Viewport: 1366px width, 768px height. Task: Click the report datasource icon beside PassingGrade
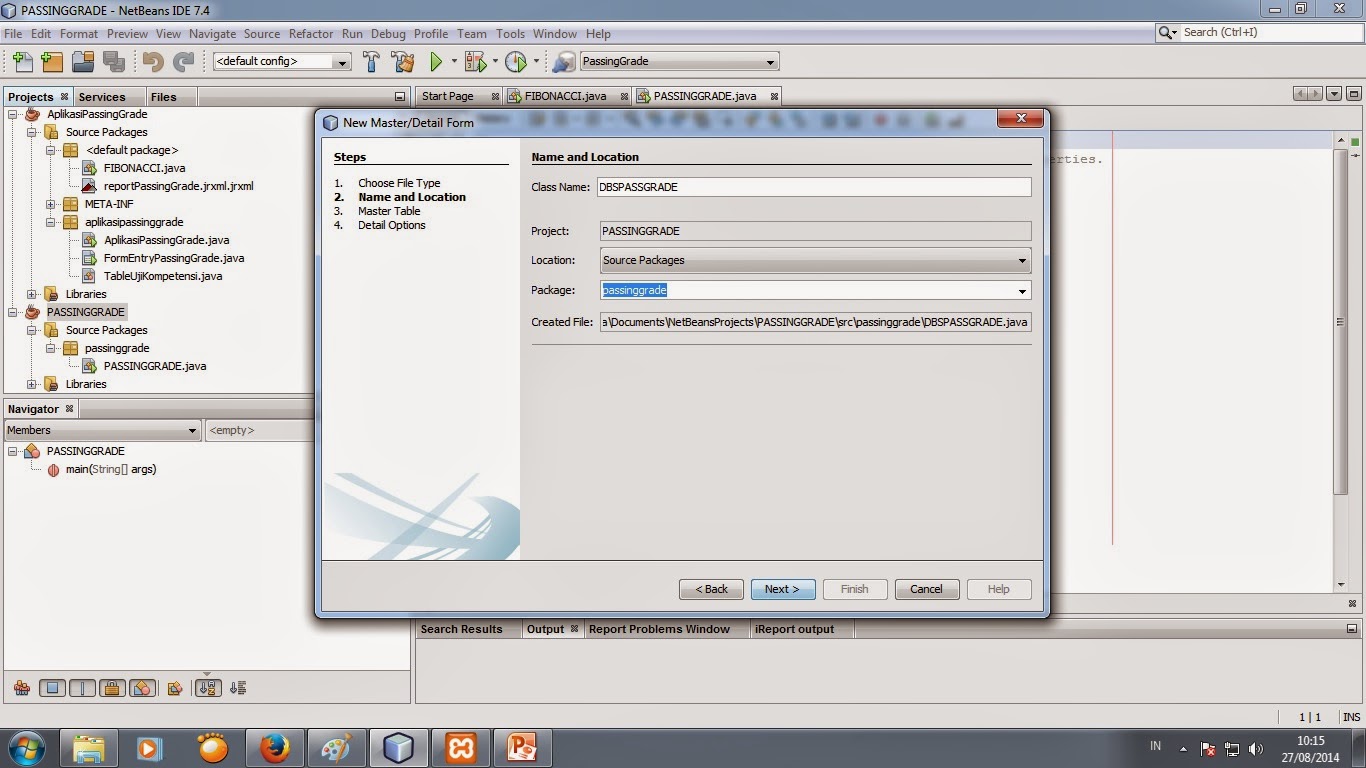click(x=563, y=62)
